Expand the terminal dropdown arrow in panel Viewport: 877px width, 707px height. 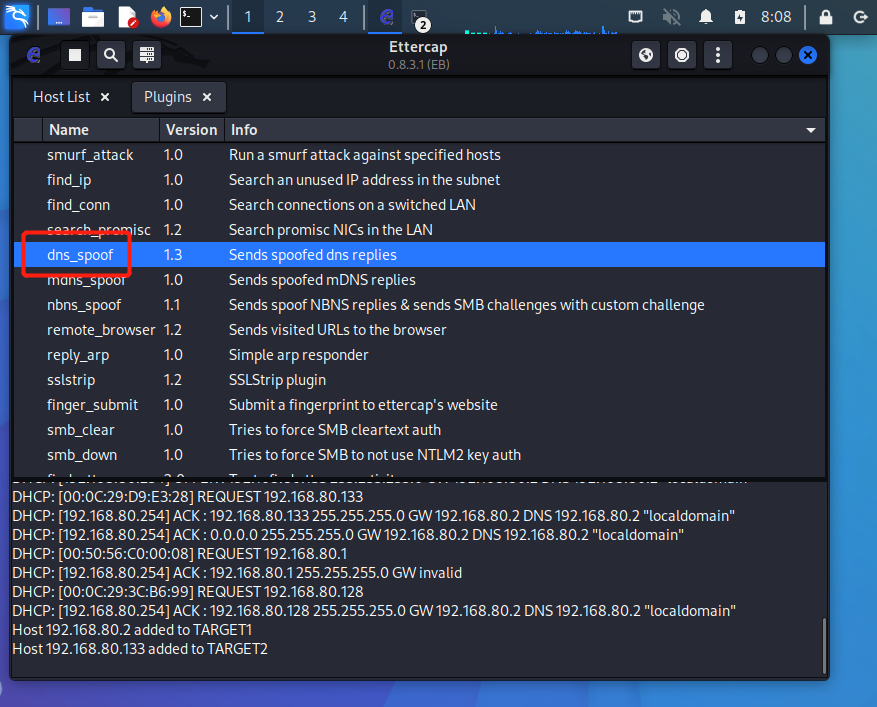click(214, 17)
